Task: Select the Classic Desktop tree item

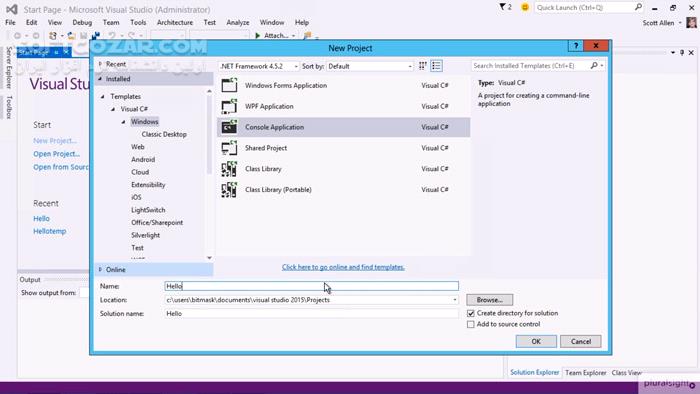Action: click(164, 134)
